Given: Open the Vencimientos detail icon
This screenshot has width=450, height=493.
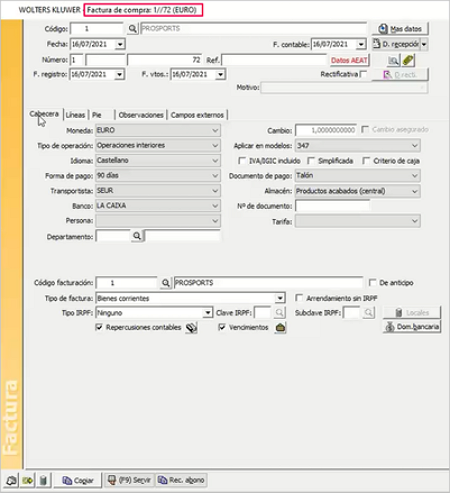Looking at the screenshot, I should [x=280, y=328].
